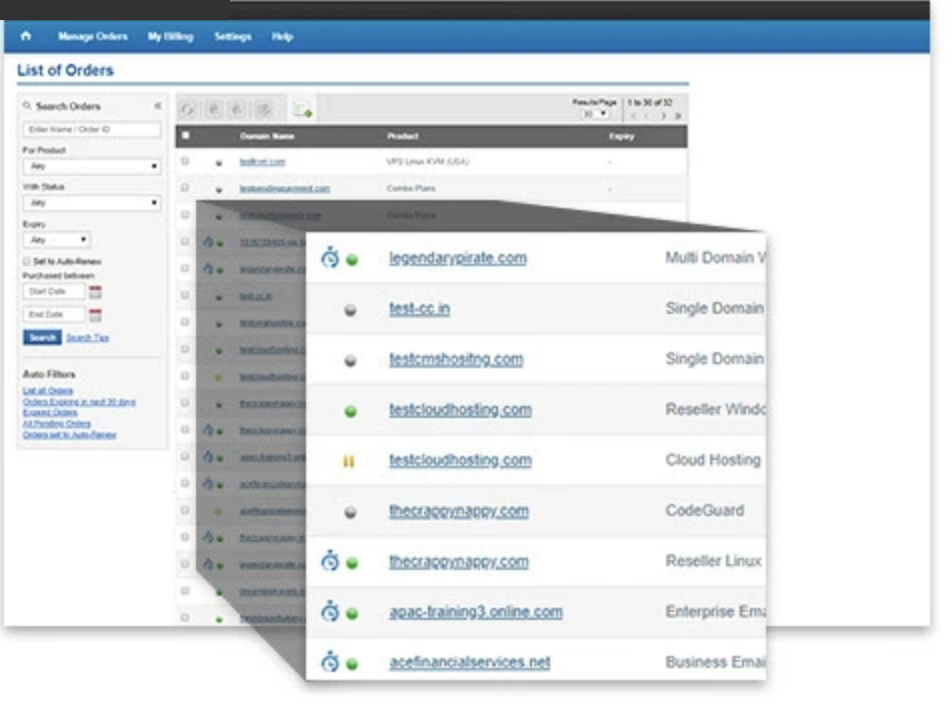This screenshot has width=952, height=704.
Task: Open the Search Tips link
Action: pyautogui.click(x=87, y=337)
